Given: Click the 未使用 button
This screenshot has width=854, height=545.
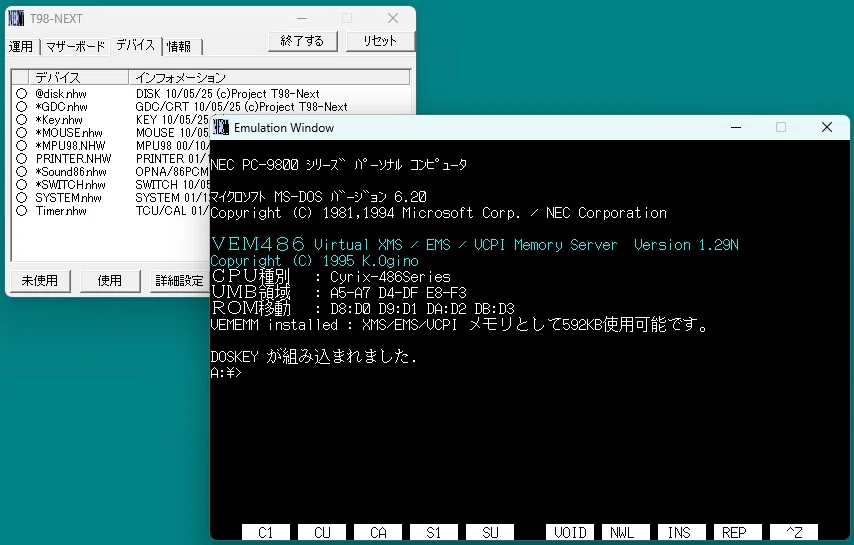Looking at the screenshot, I should click(x=40, y=281).
